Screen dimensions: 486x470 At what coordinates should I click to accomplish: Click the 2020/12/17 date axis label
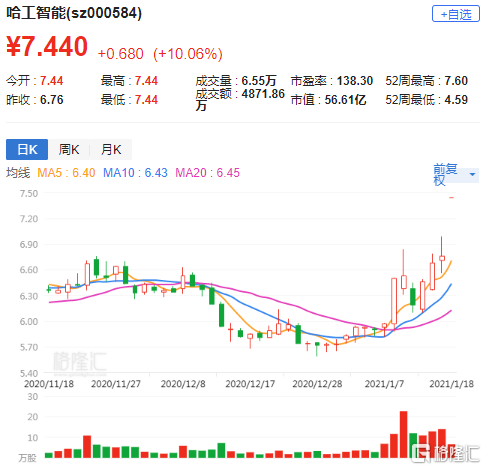coord(250,384)
